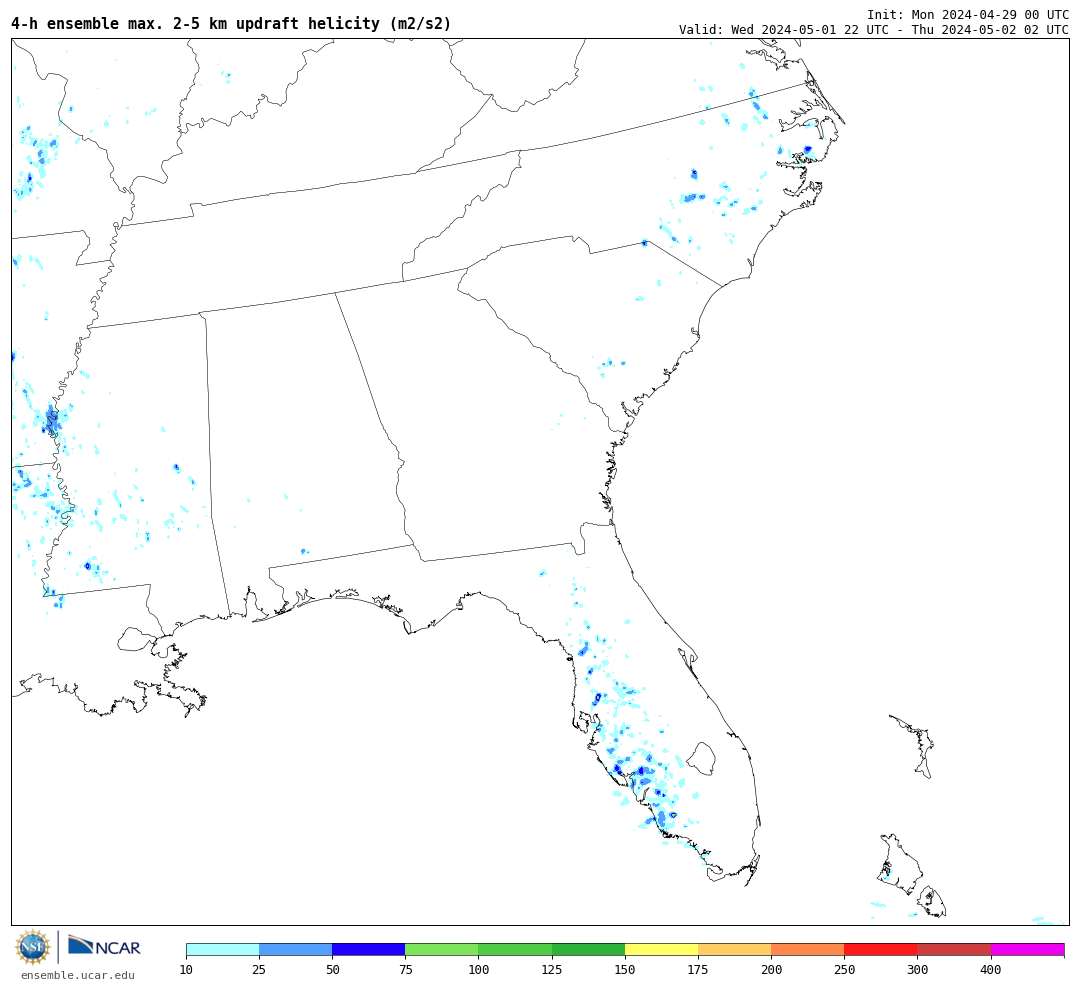Click the dark red 300-400 color swatch

[x=954, y=950]
